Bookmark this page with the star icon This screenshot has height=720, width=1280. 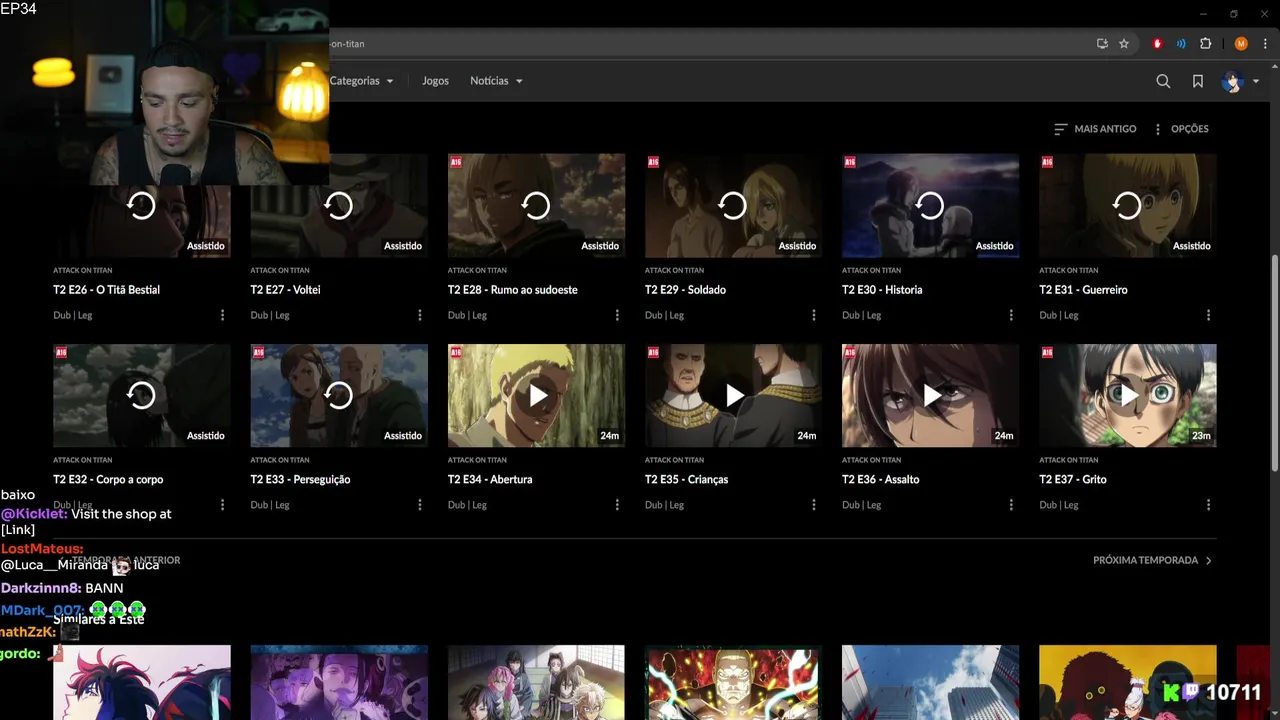tap(1124, 44)
